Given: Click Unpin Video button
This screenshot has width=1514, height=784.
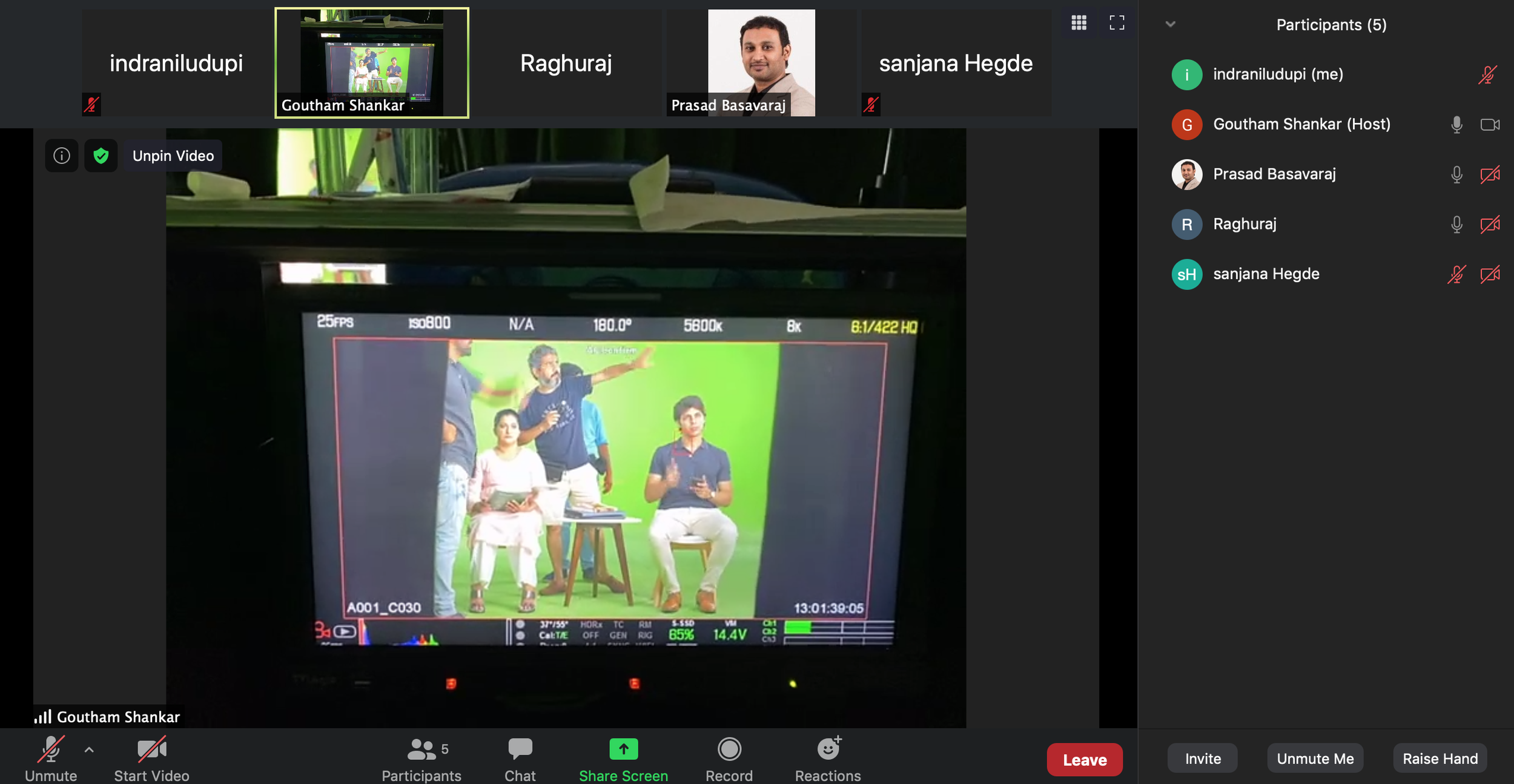Looking at the screenshot, I should [x=173, y=156].
